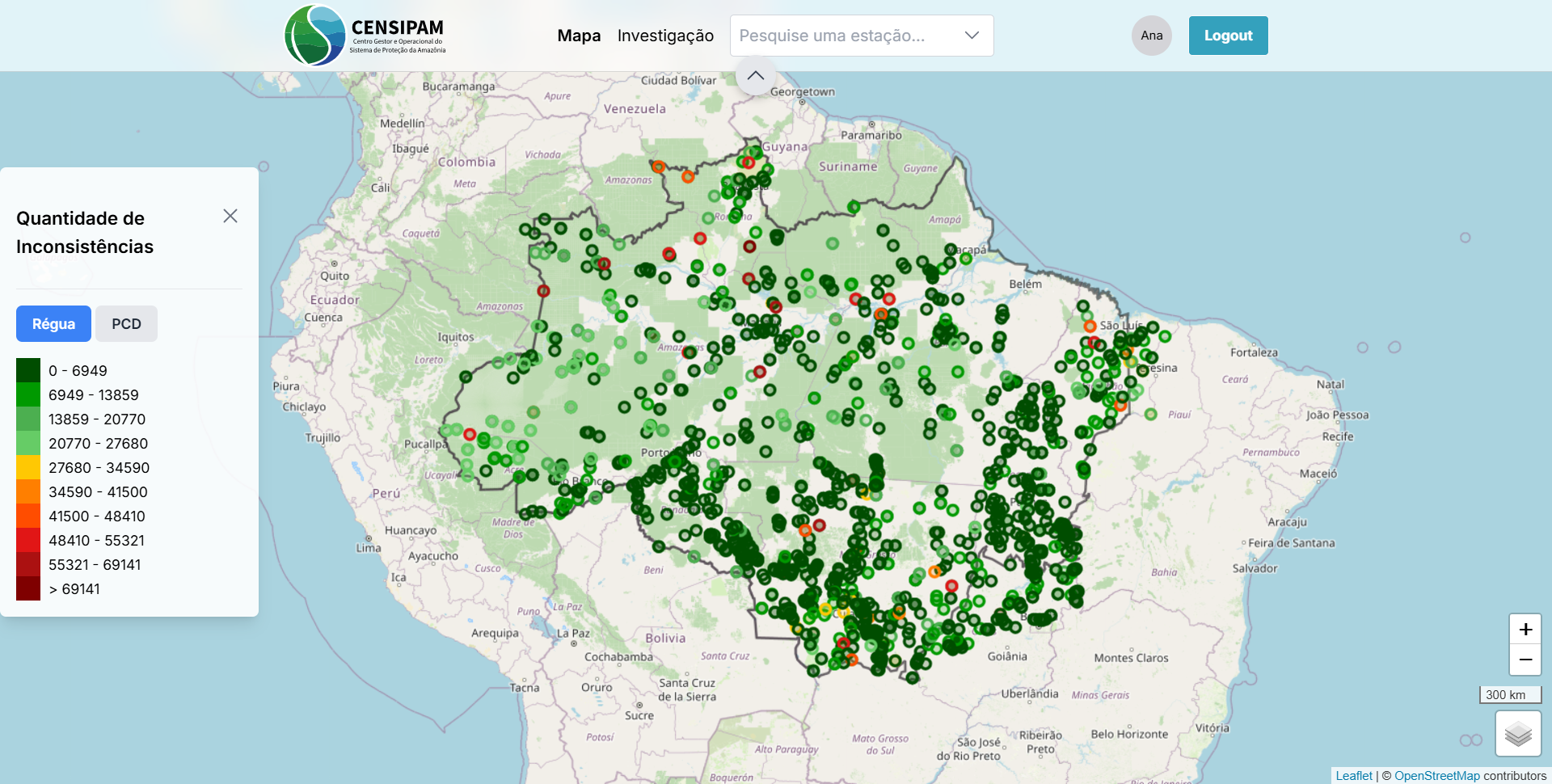Switch legend to Régua
The height and width of the screenshot is (784, 1552).
coord(53,324)
